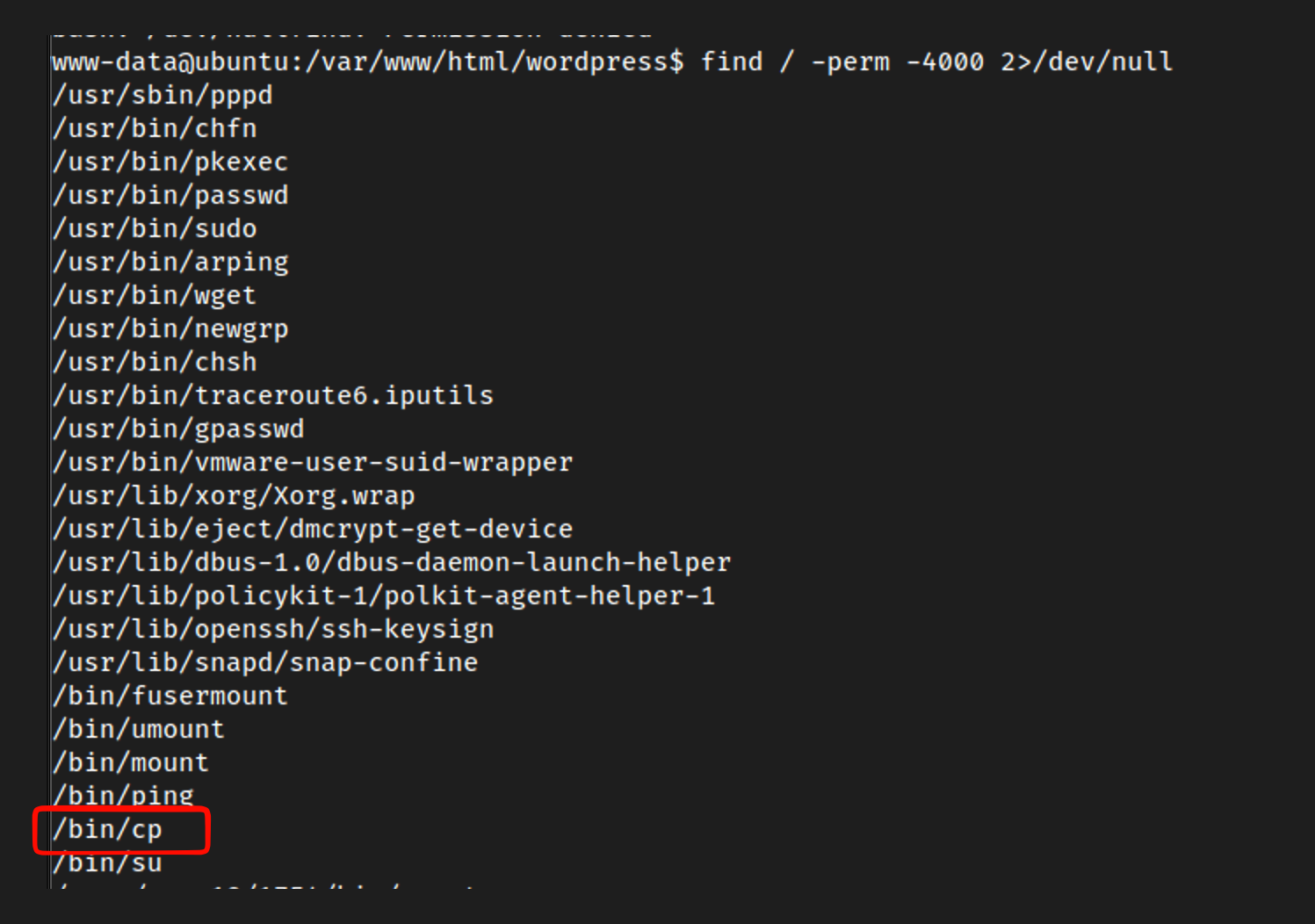The height and width of the screenshot is (924, 1315).
Task: Click the /usr/bin/newgrp entry
Action: 170,328
